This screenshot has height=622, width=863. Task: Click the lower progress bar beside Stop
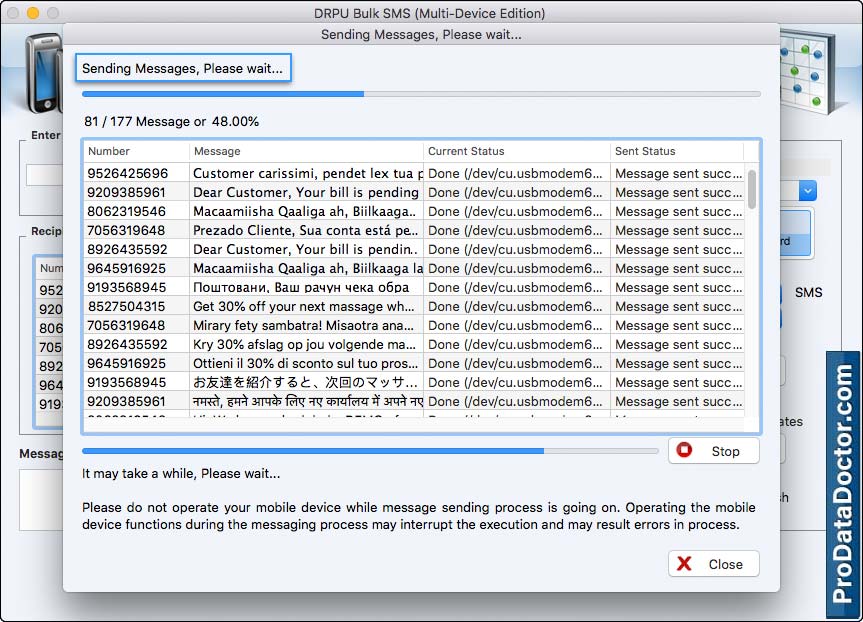click(x=370, y=451)
